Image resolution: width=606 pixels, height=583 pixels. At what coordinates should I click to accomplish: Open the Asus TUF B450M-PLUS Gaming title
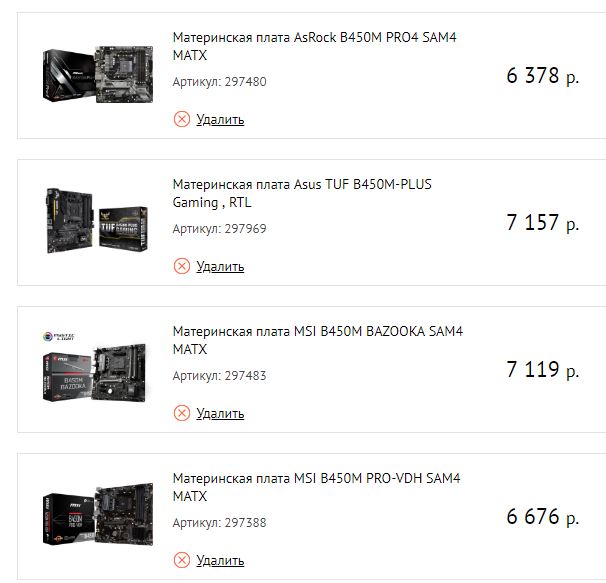[302, 193]
